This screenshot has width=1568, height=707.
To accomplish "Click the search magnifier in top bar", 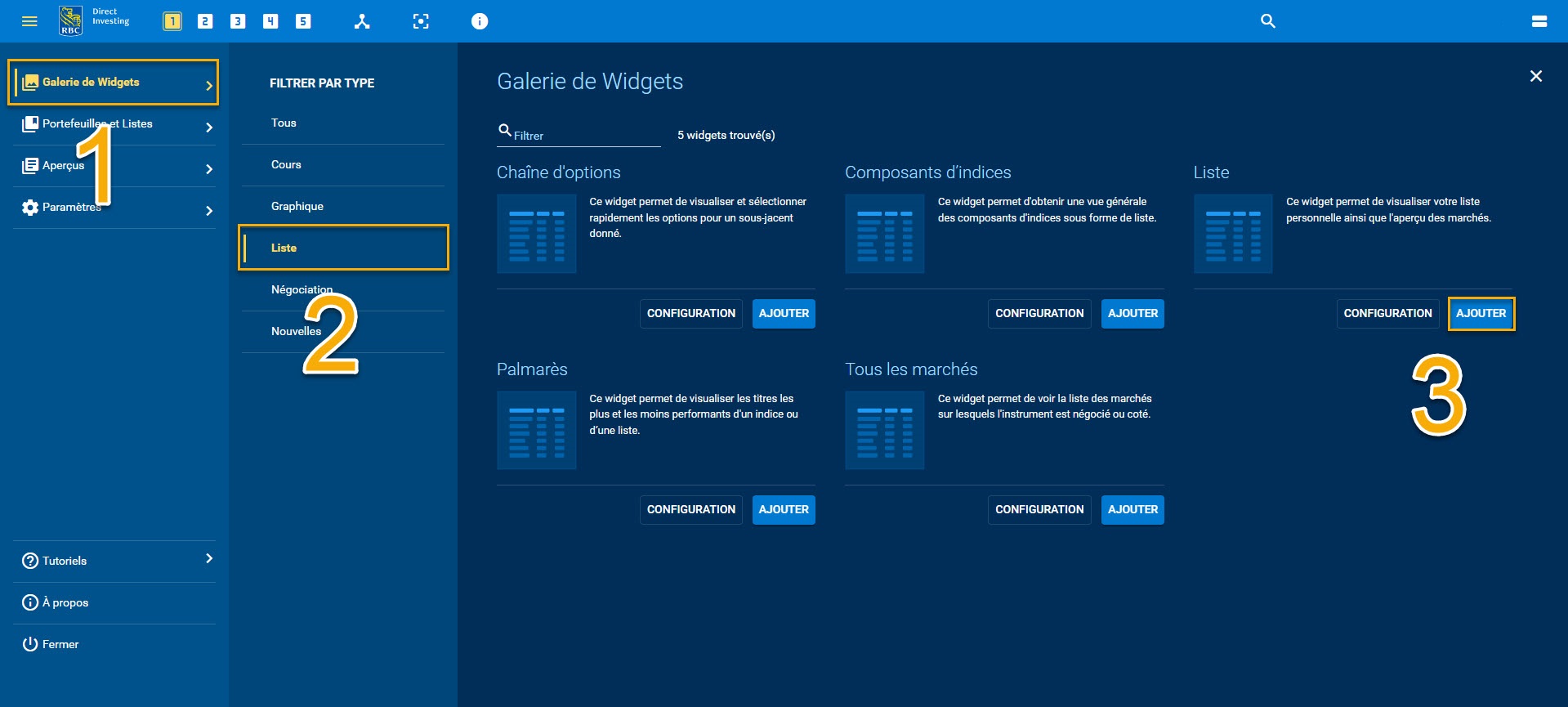I will (1267, 21).
